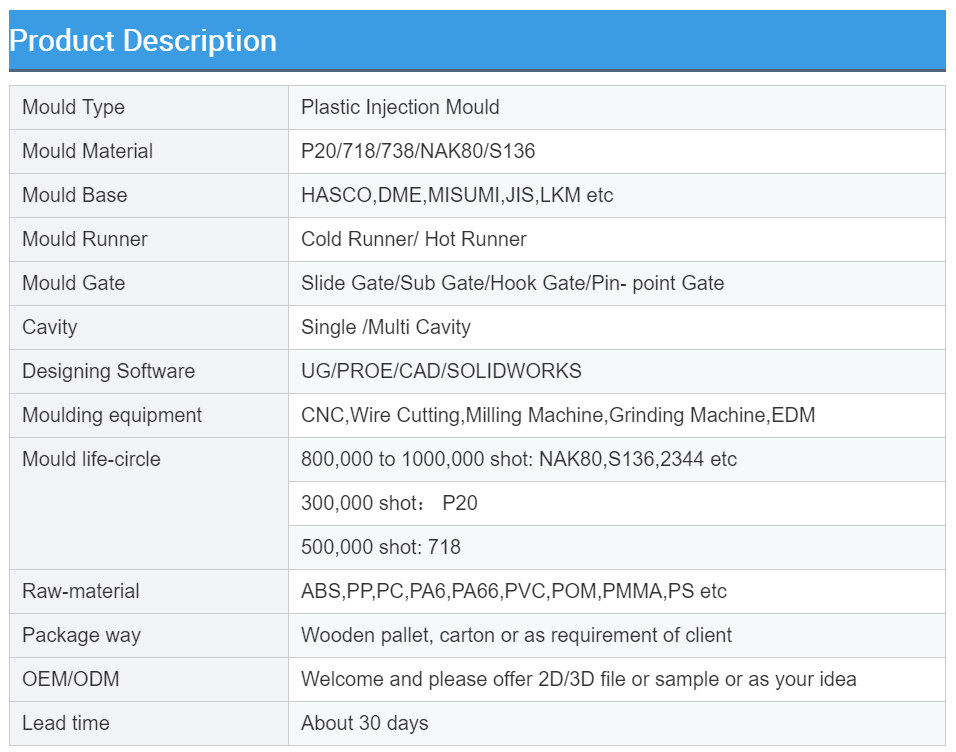Click the Designing Software label
This screenshot has width=956, height=752.
[108, 371]
